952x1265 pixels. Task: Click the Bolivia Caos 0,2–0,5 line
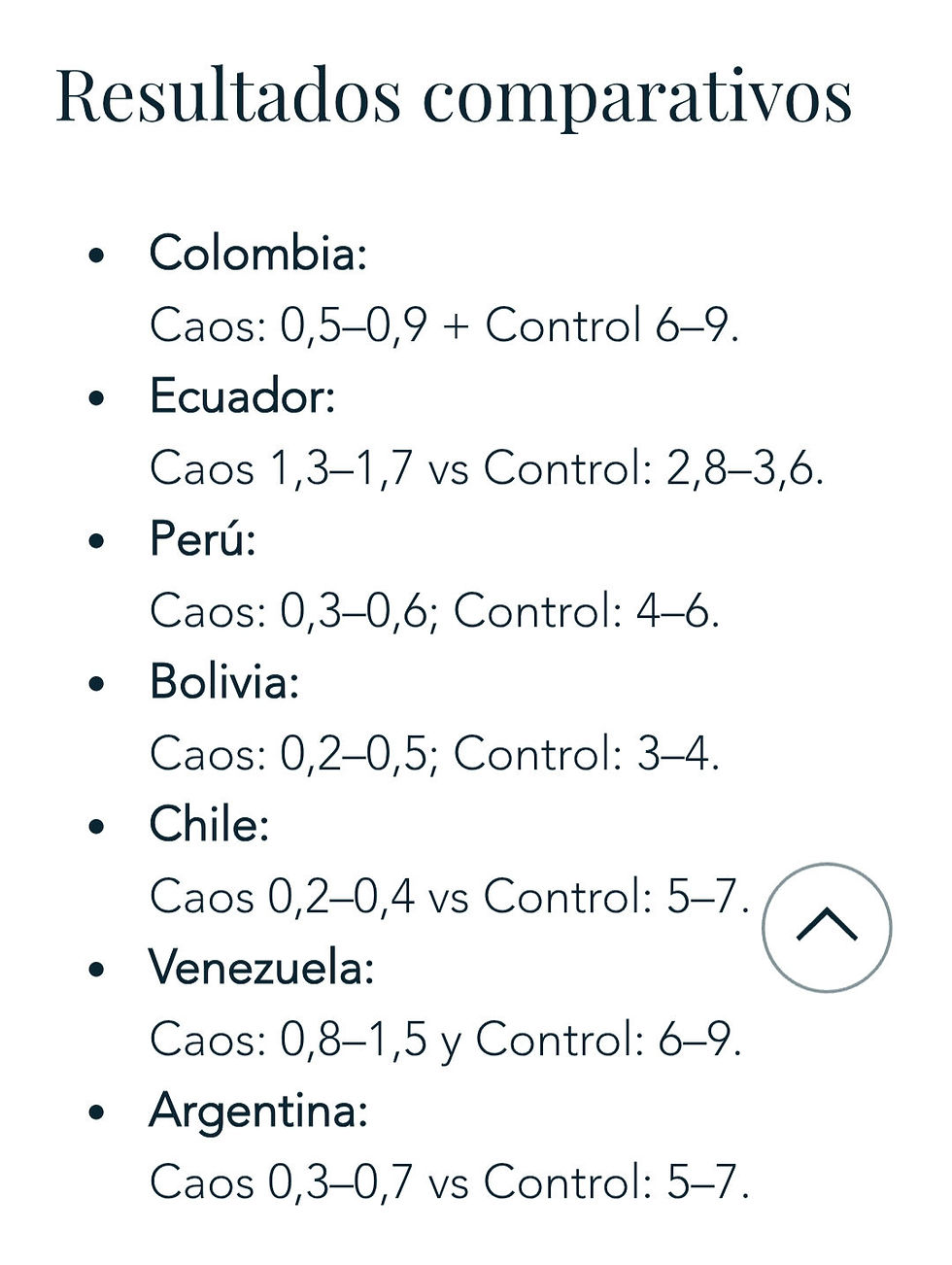click(434, 754)
